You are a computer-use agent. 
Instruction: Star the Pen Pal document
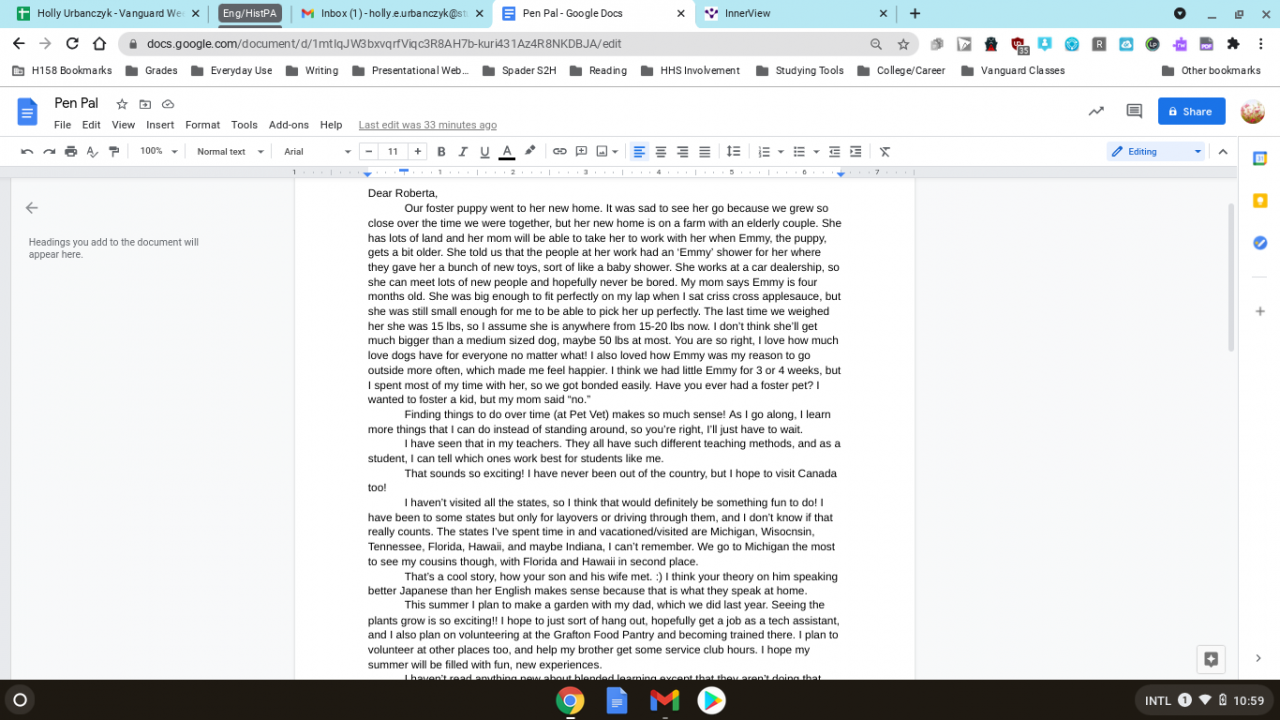[x=122, y=104]
